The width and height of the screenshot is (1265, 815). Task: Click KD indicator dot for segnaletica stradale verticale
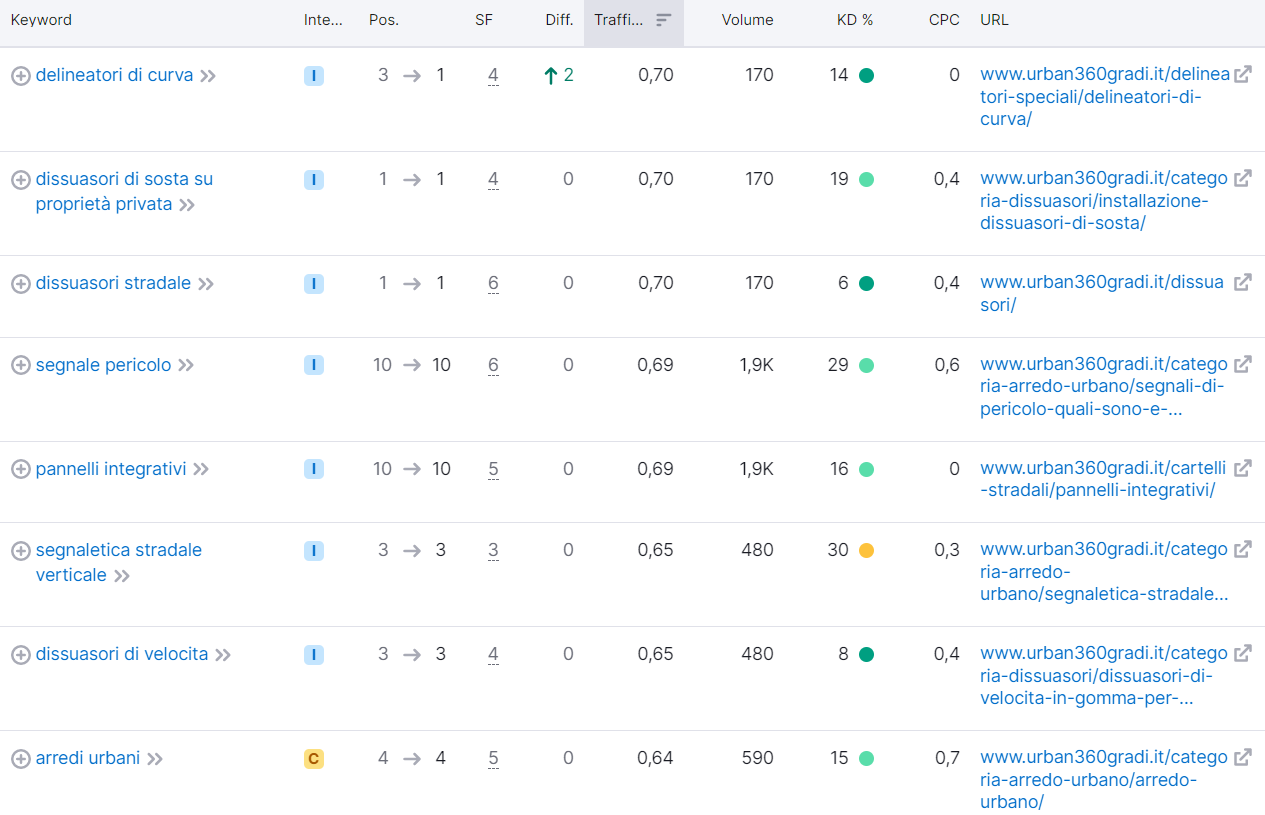coord(866,550)
